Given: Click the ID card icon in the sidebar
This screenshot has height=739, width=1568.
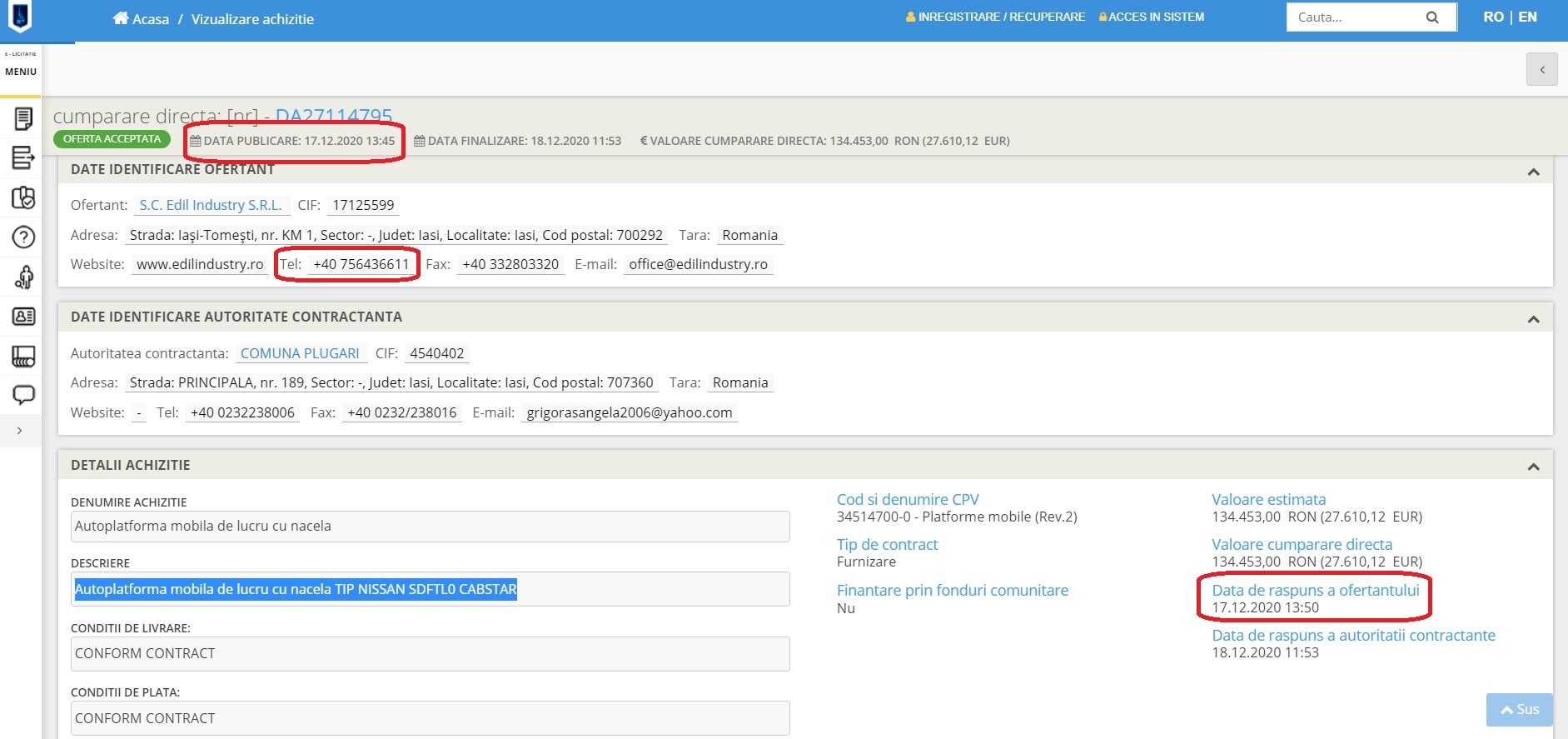Looking at the screenshot, I should pos(23,317).
